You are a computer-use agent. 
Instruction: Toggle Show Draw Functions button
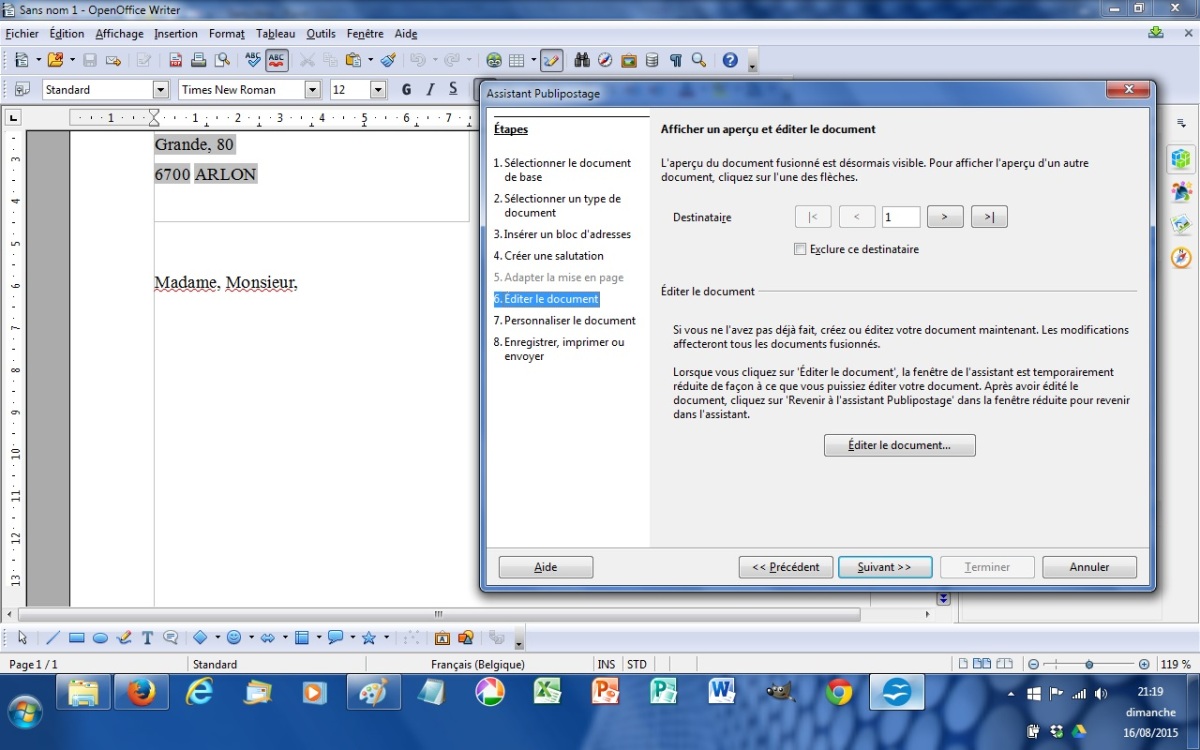pos(552,60)
